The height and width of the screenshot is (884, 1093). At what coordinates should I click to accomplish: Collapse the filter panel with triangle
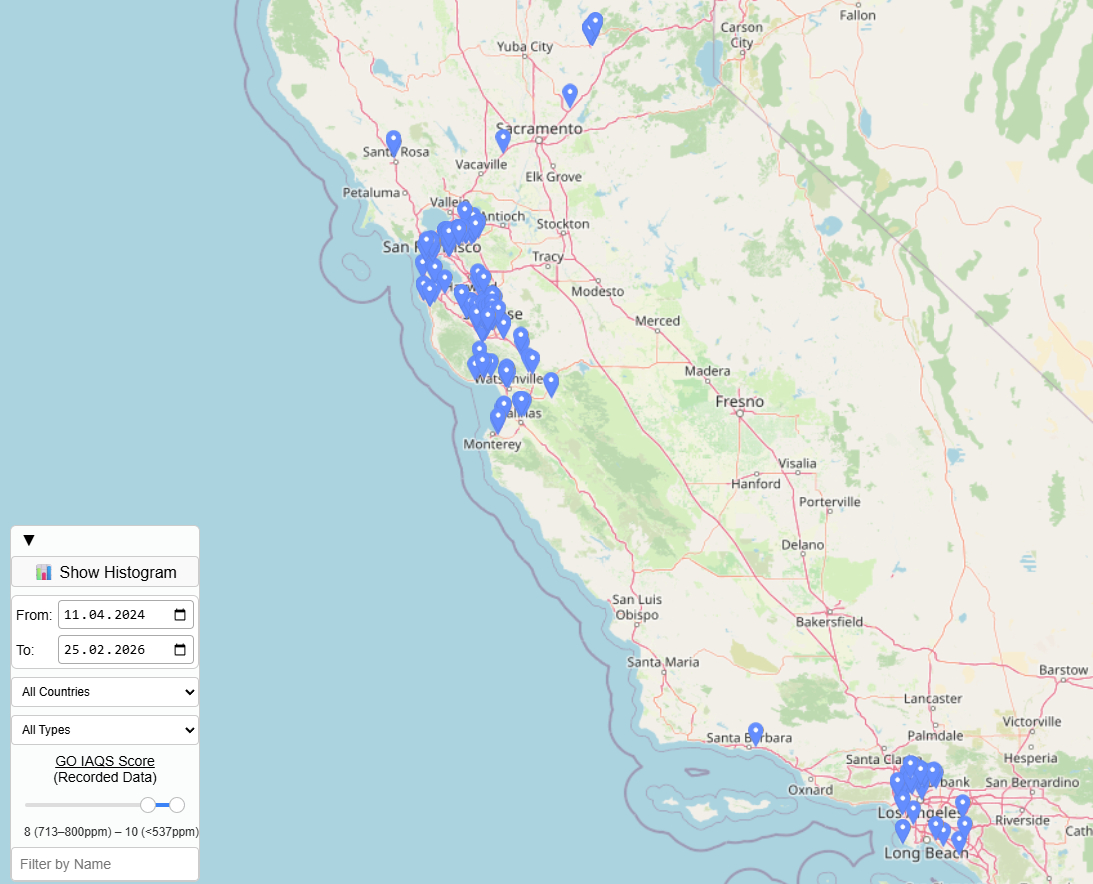[29, 541]
